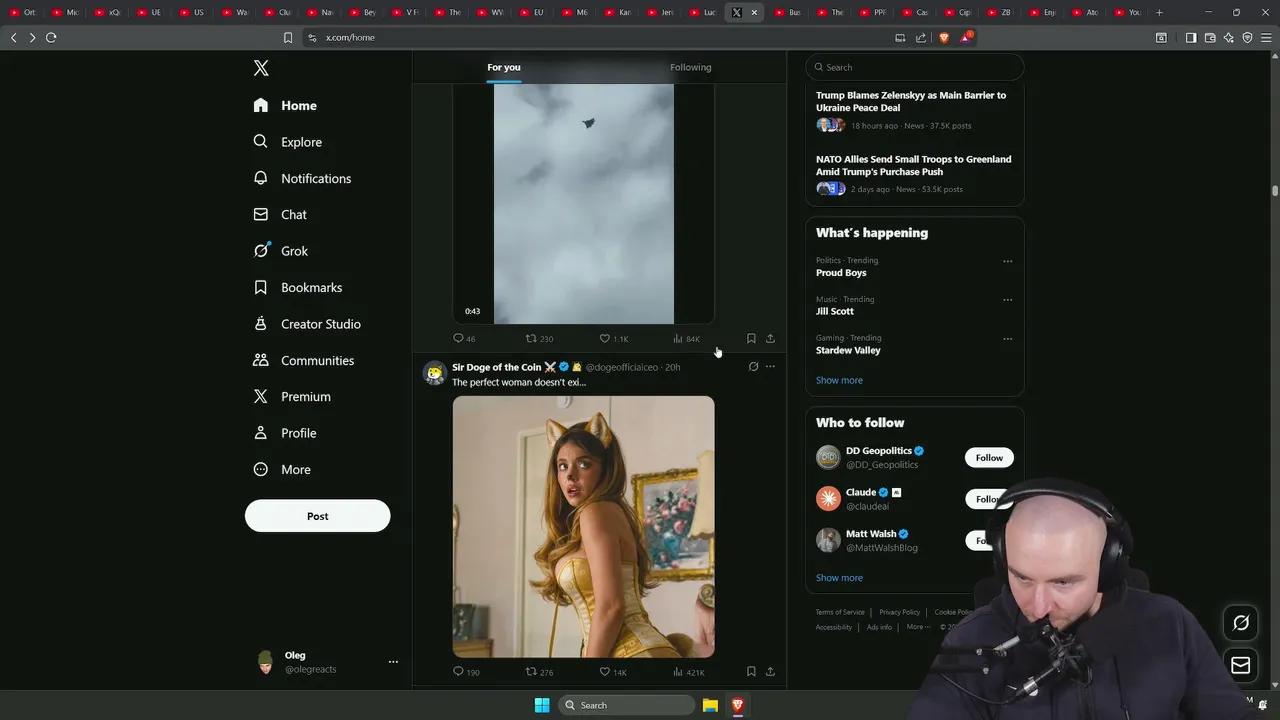
Task: Bookmark the video post
Action: tap(751, 338)
